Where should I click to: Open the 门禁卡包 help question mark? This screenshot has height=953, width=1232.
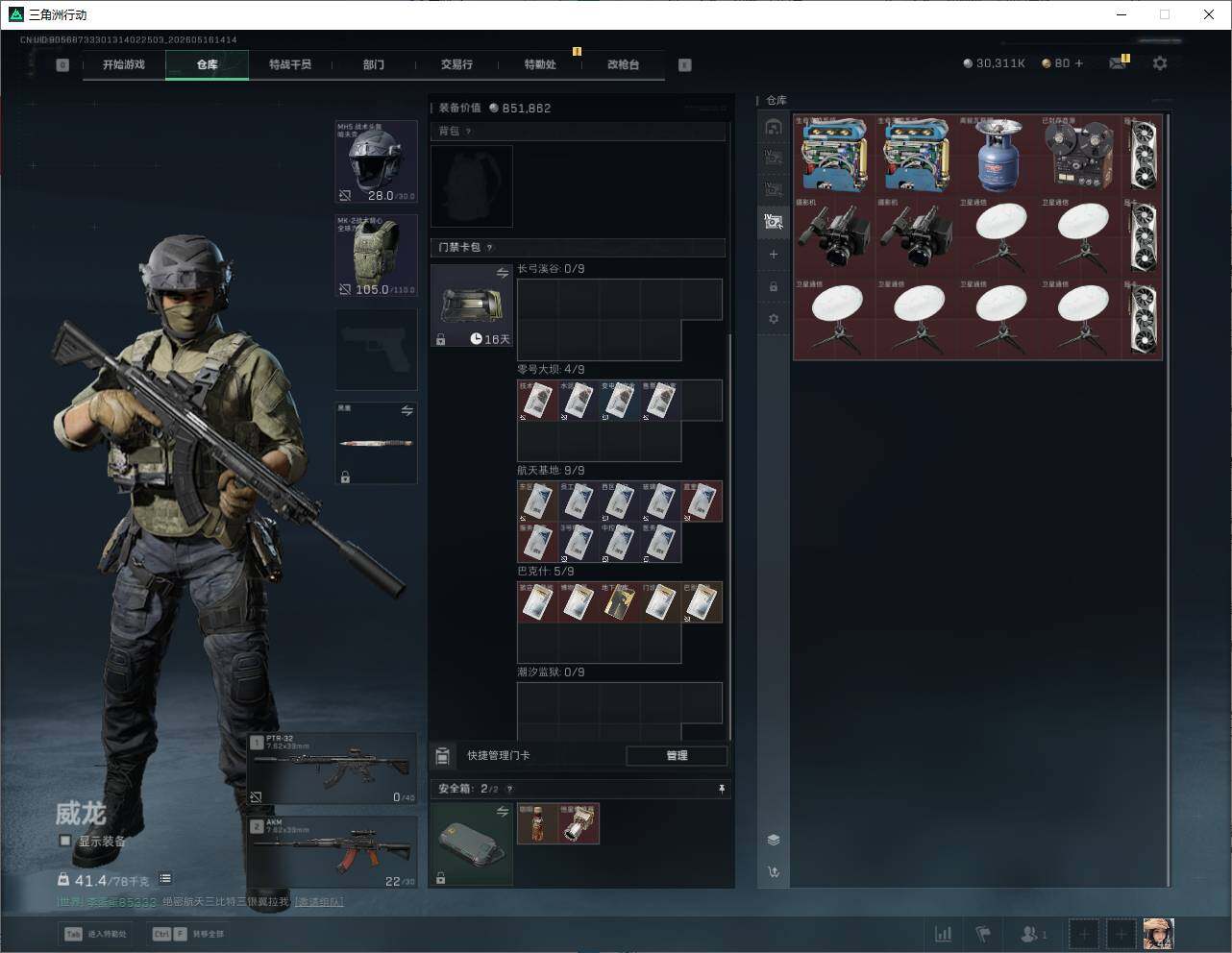pos(489,248)
